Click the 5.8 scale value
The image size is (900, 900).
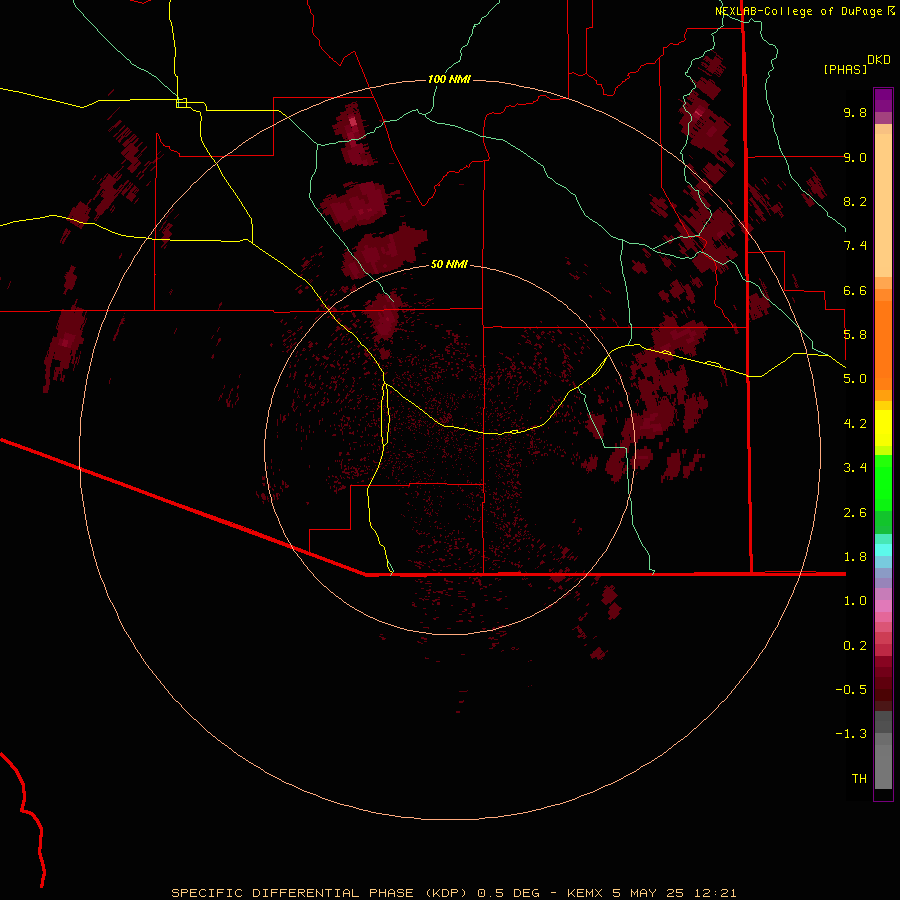[855, 335]
